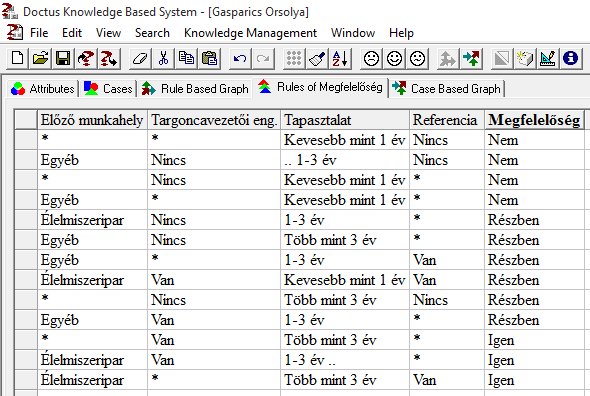Screen dimensions: 590x396
Task: Click the Tapasztalat column header
Action: click(345, 120)
